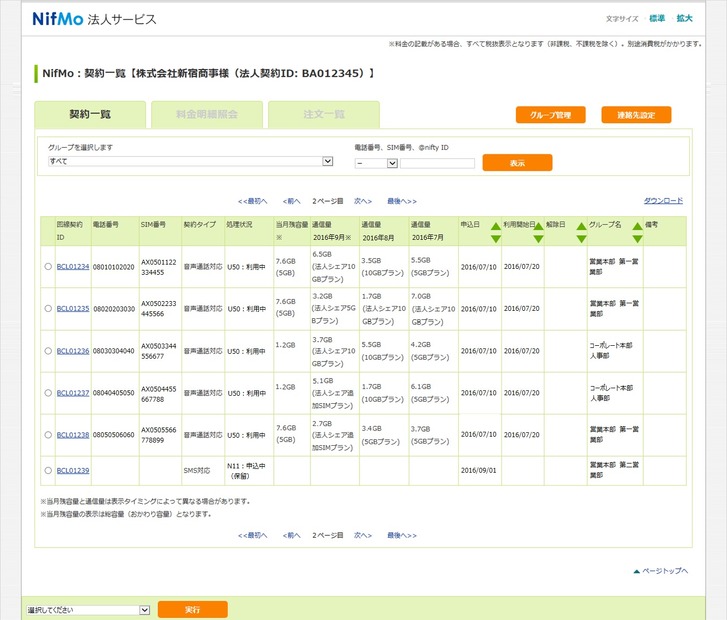
Task: Open the 選択してください action dropdown
Action: [88, 610]
